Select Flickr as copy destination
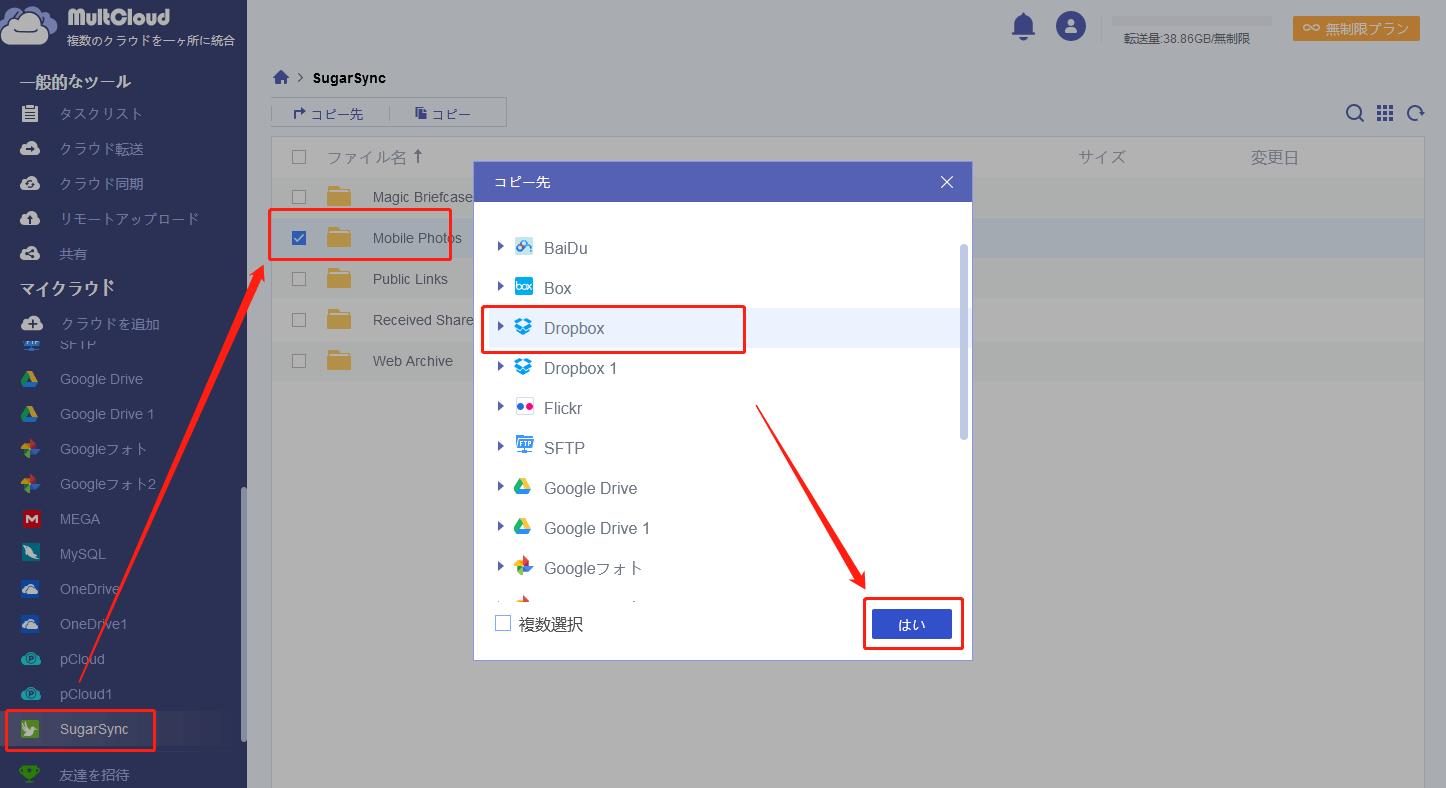 [563, 408]
